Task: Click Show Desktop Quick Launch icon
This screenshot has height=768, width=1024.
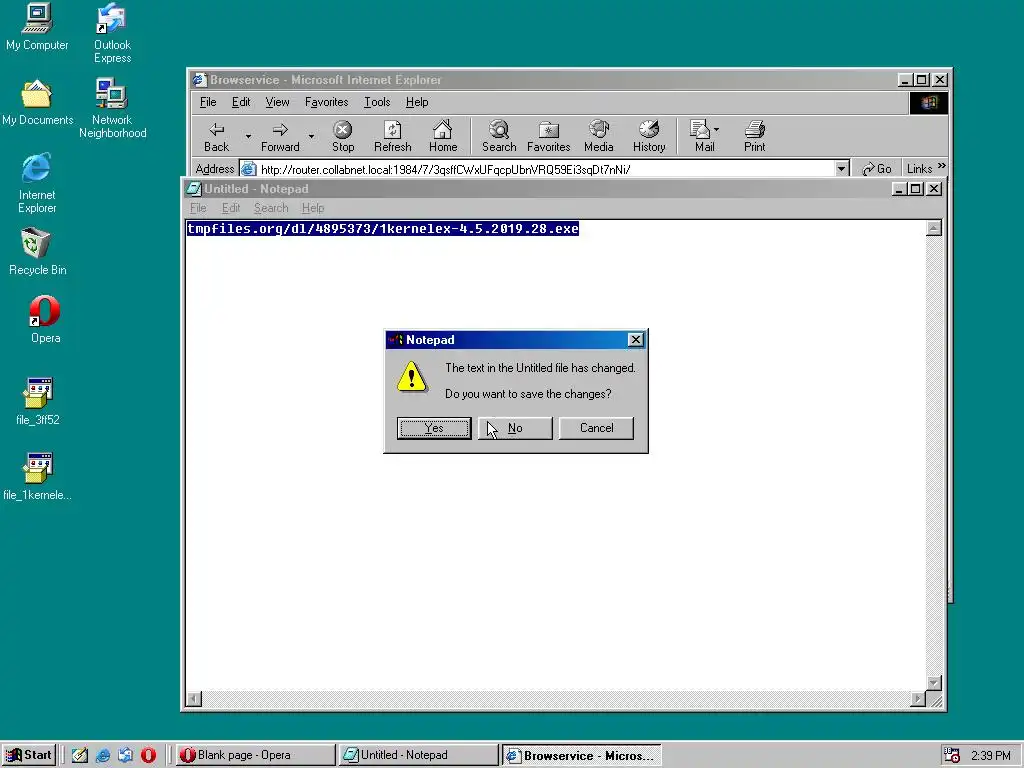Action: click(x=80, y=755)
